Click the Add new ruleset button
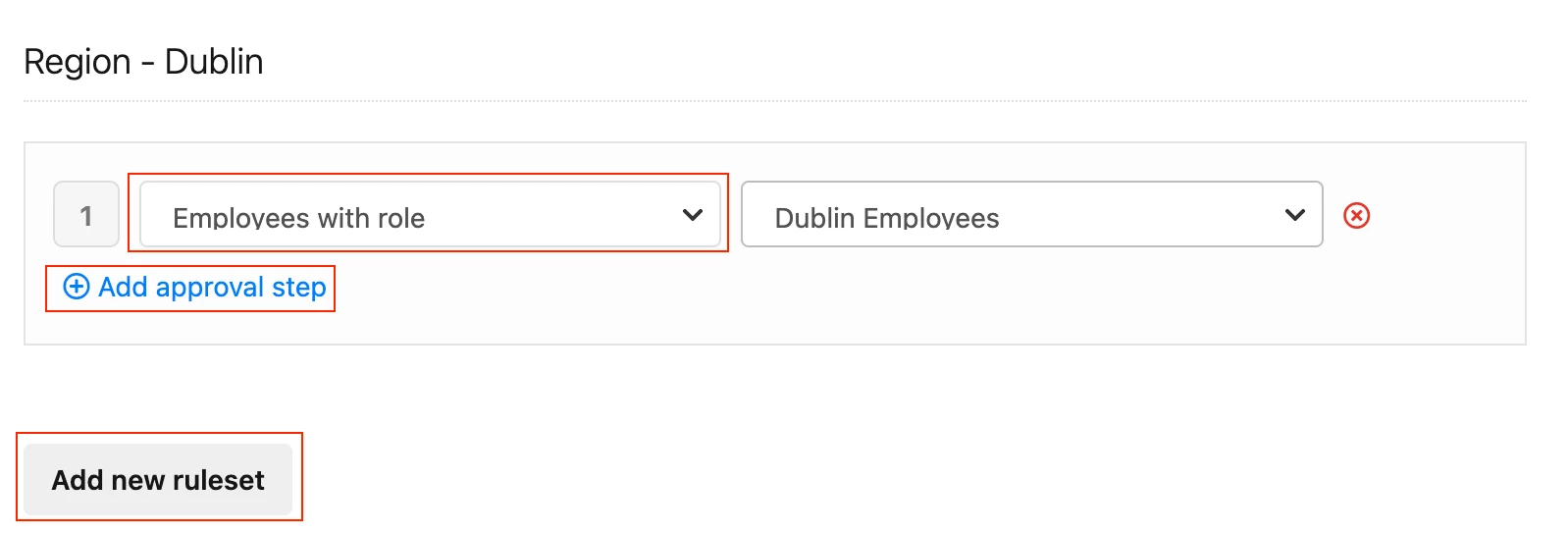 coord(158,479)
